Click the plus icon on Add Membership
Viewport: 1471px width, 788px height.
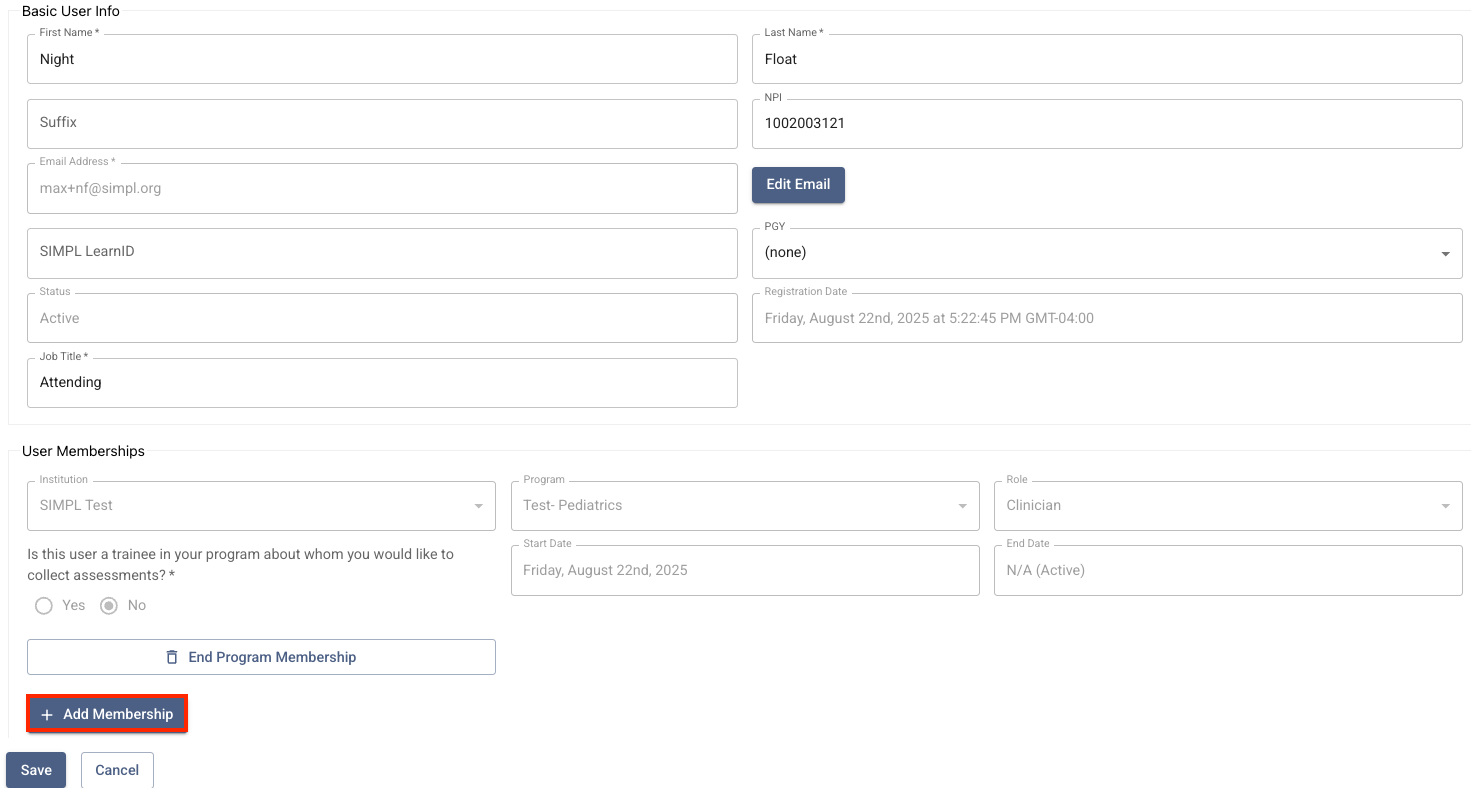click(x=47, y=715)
